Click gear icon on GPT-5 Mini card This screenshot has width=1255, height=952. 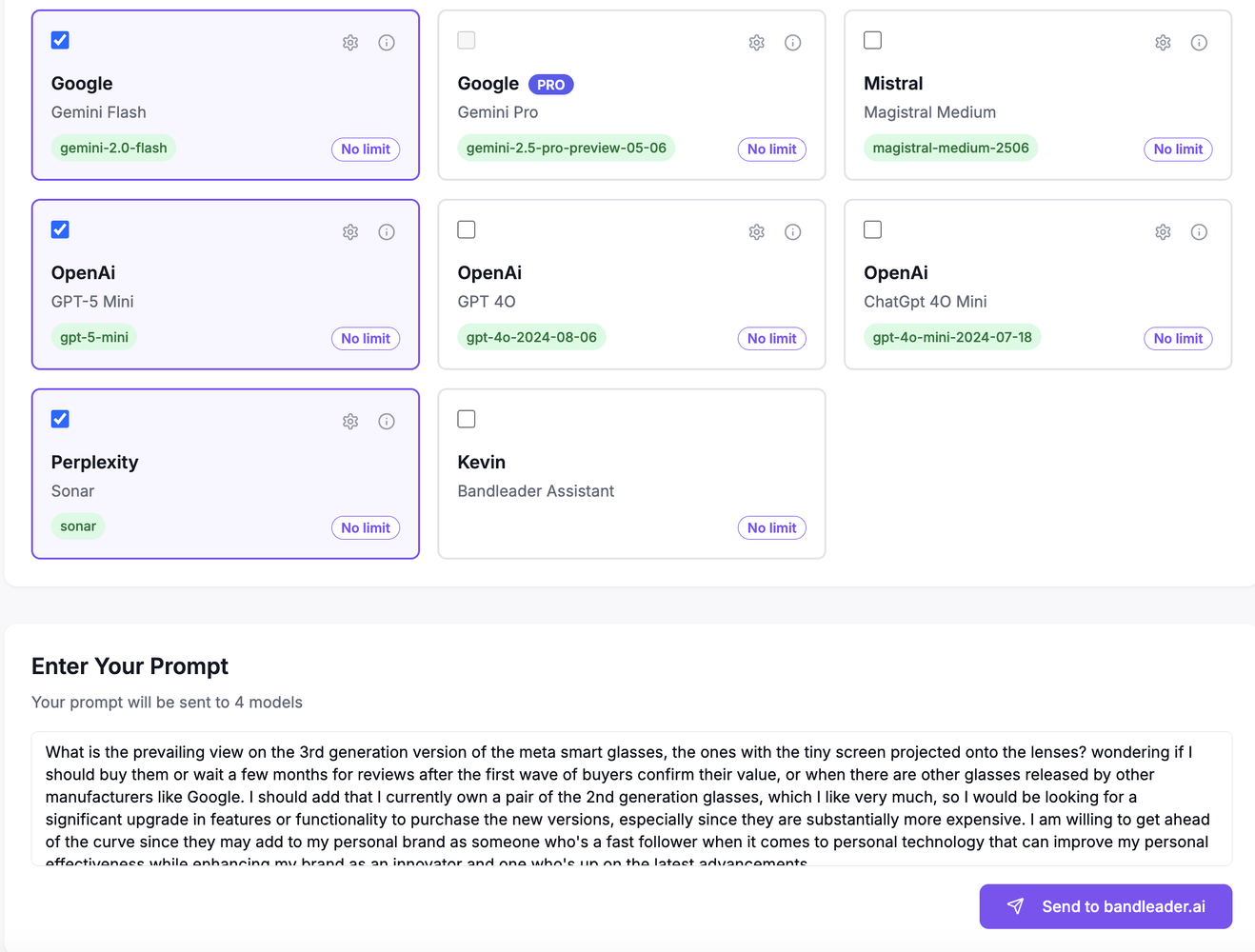coord(350,232)
